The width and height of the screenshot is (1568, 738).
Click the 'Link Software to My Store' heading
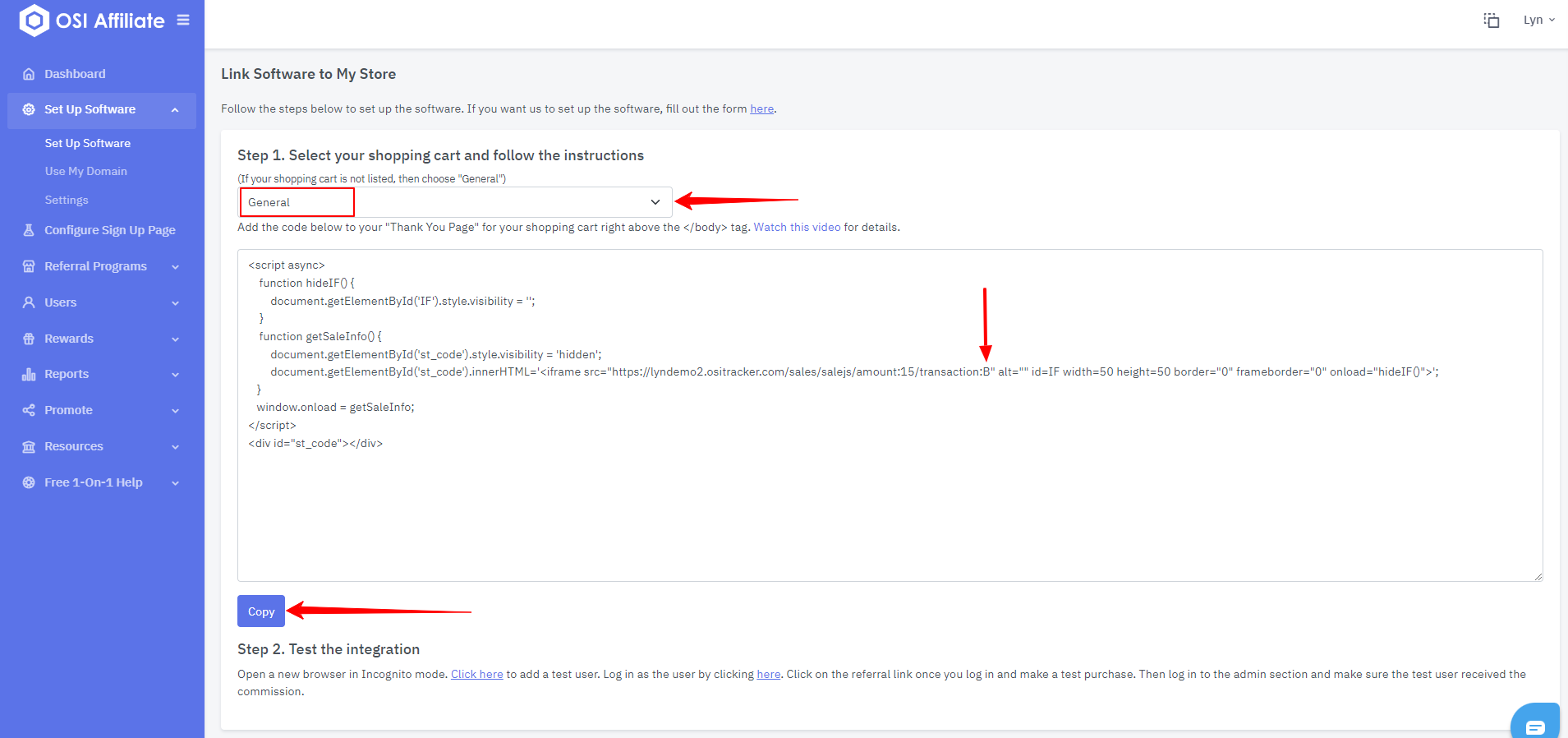click(308, 74)
